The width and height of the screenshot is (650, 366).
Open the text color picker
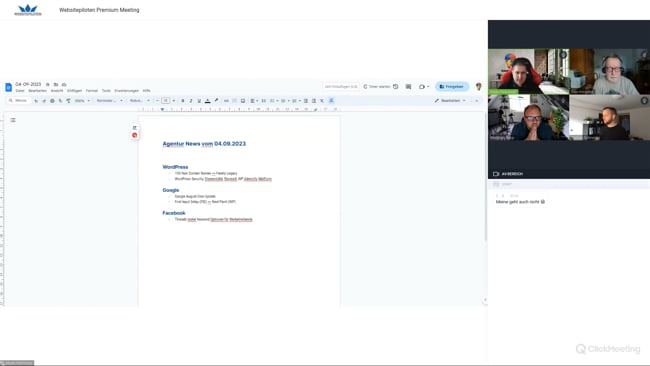(207, 101)
